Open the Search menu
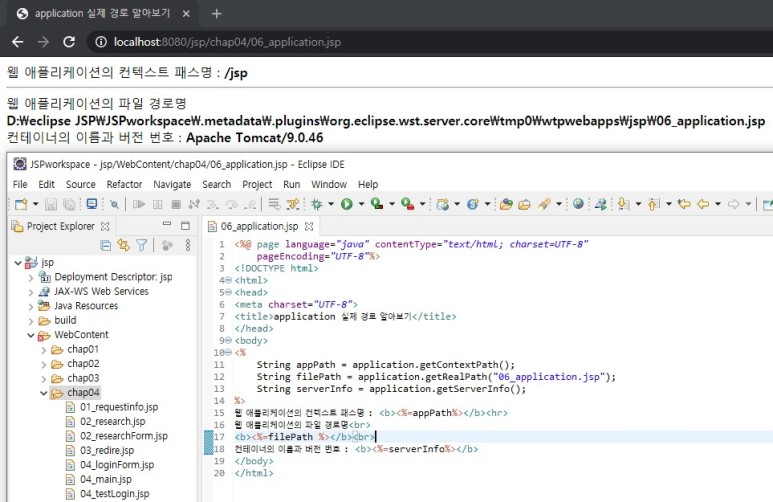 tap(216, 184)
